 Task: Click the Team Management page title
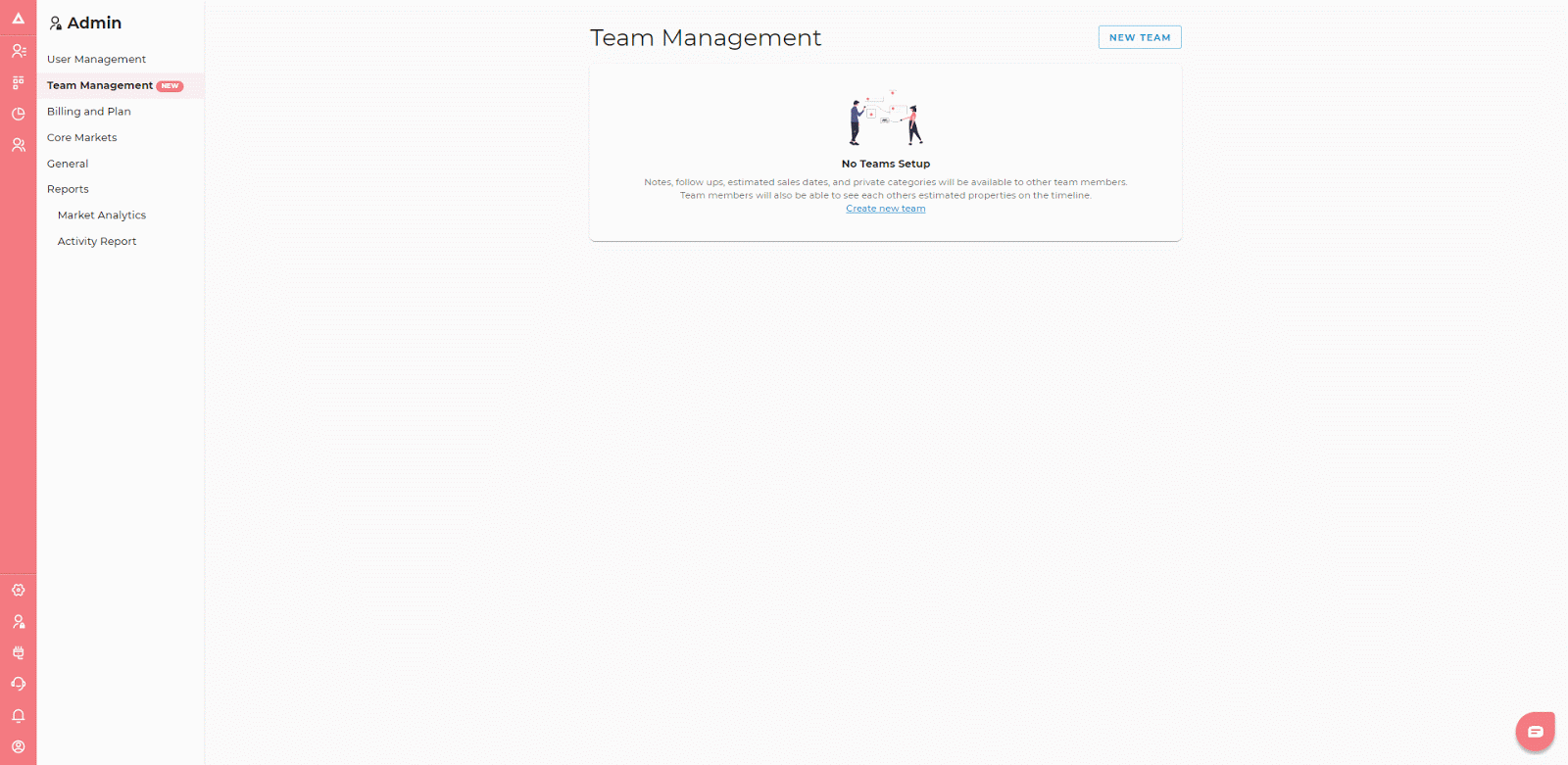click(706, 37)
